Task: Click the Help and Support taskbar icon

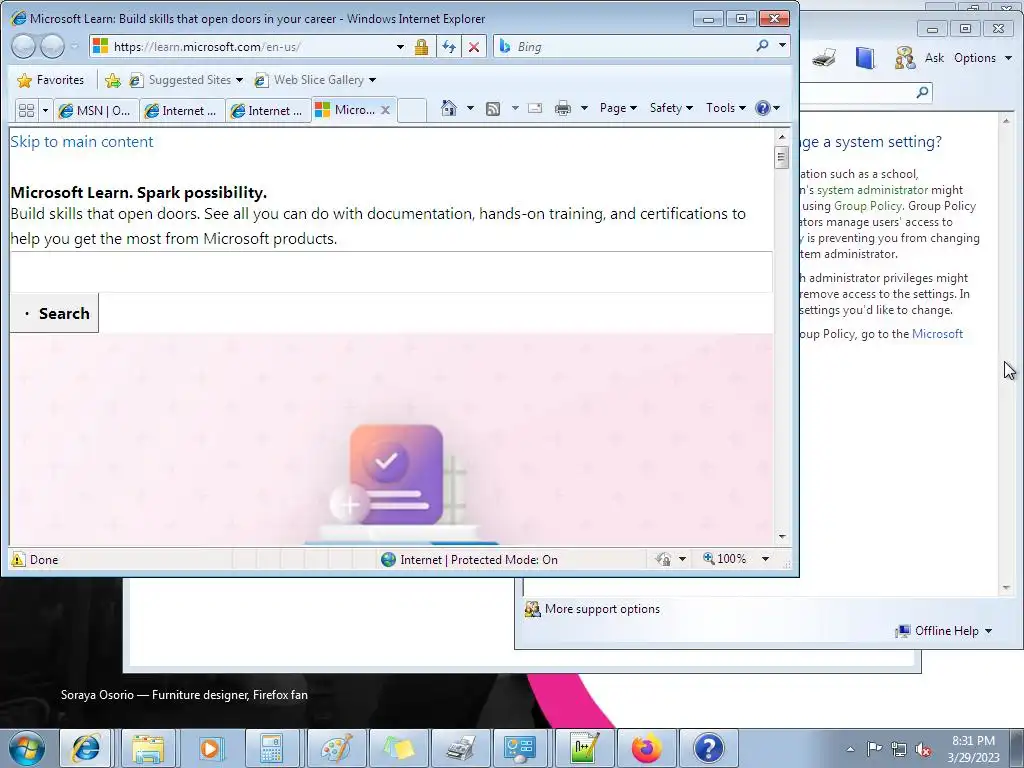Action: tap(709, 748)
